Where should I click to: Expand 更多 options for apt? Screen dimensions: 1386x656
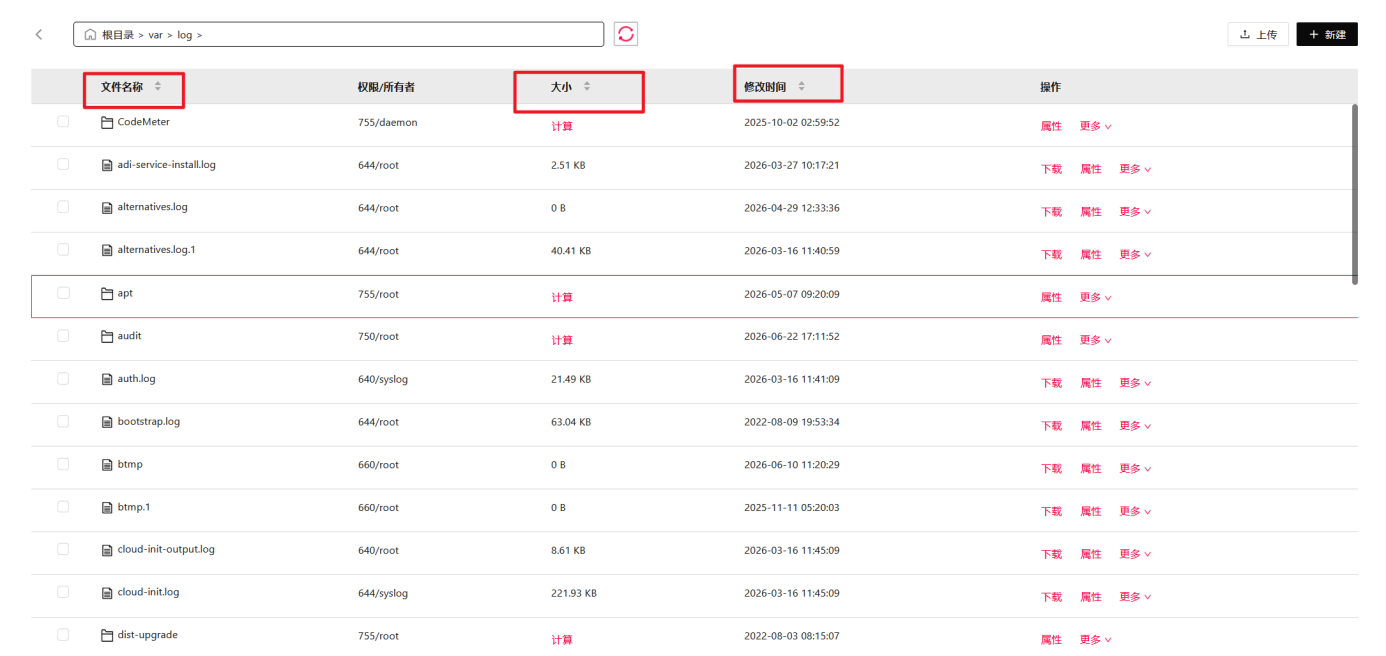(1095, 298)
